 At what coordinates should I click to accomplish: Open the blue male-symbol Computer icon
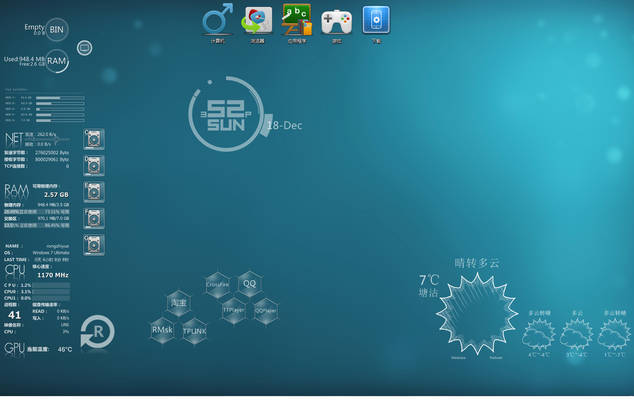217,19
